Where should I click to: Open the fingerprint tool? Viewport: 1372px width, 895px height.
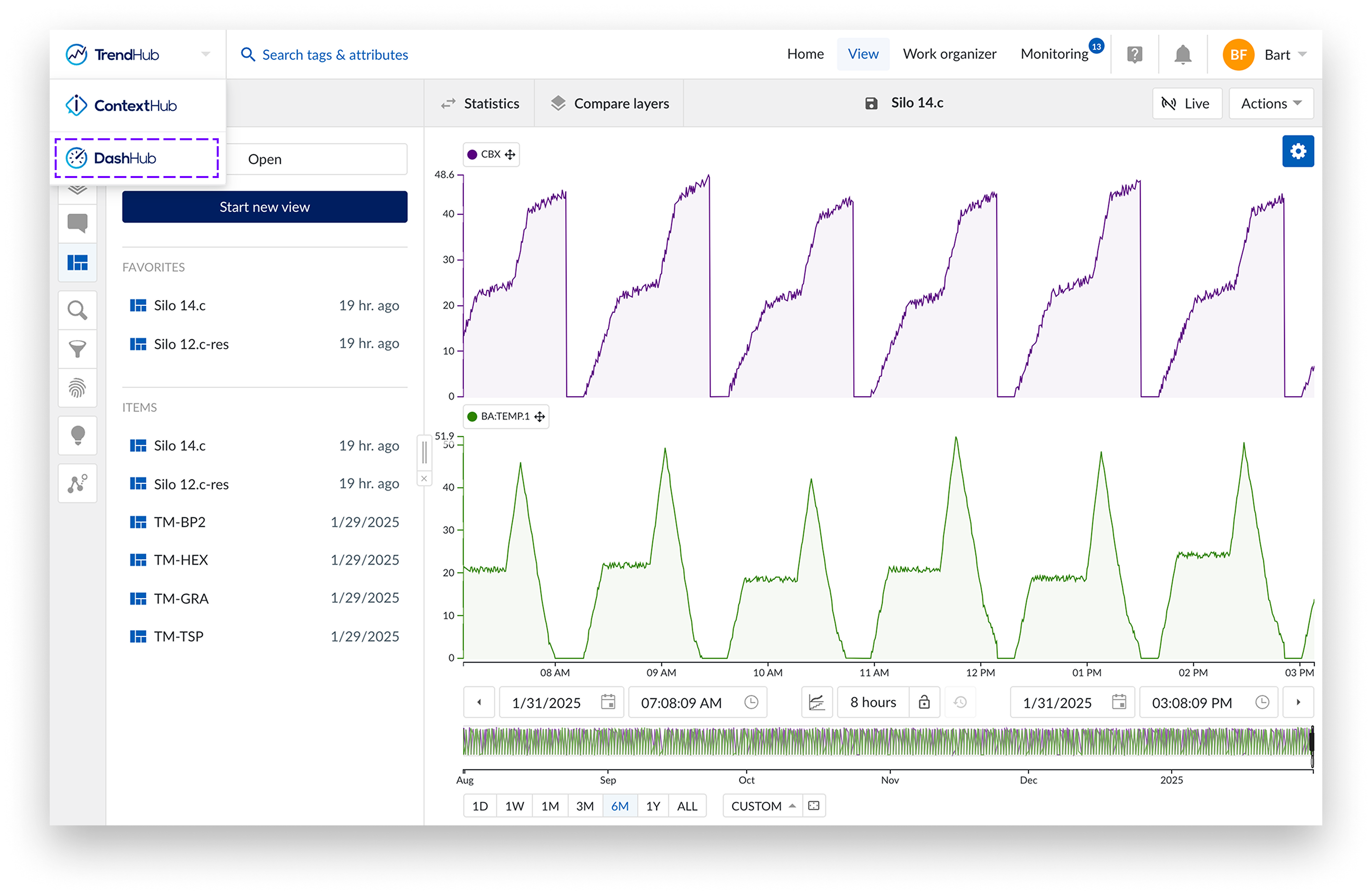[77, 388]
